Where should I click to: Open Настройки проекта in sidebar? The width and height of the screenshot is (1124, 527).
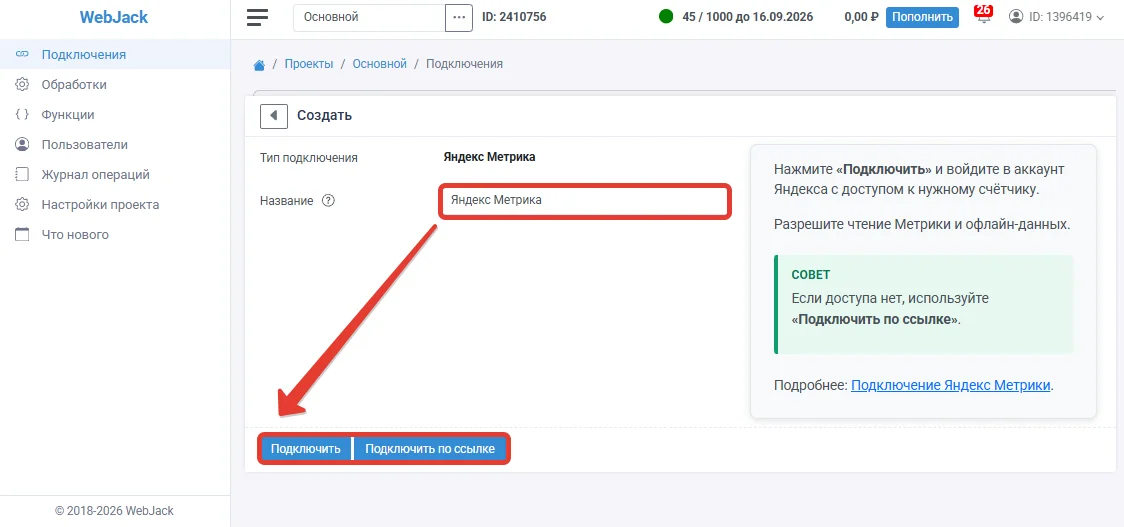[x=100, y=204]
